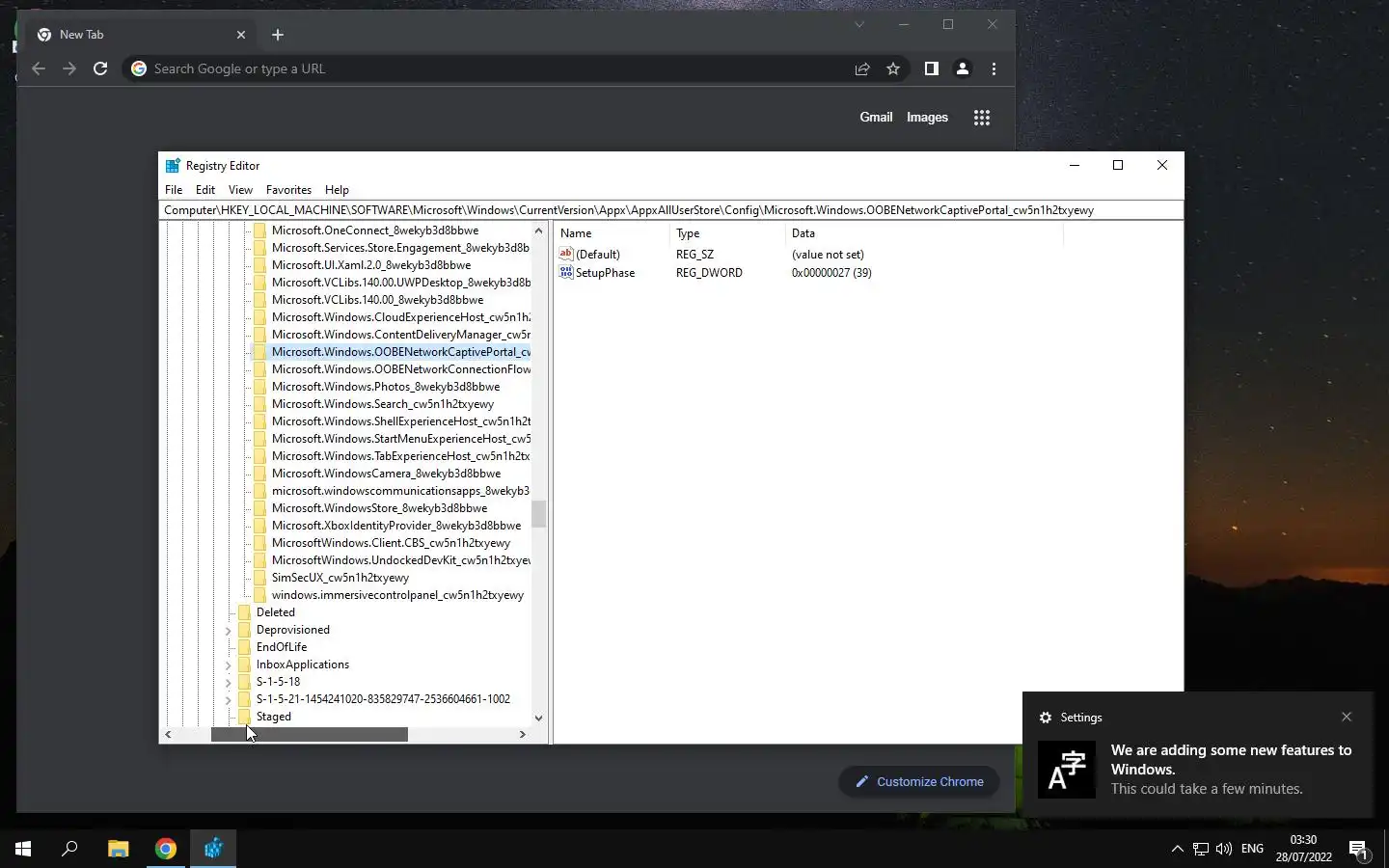Click Chrome forward arrow
The width and height of the screenshot is (1389, 868).
pyautogui.click(x=69, y=68)
